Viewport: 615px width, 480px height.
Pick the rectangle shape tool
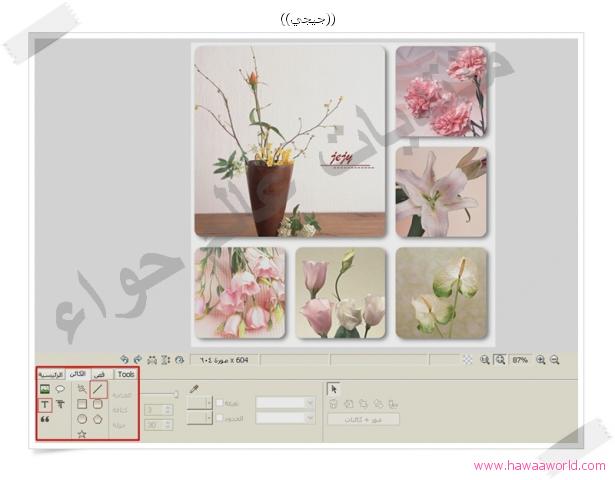[81, 404]
